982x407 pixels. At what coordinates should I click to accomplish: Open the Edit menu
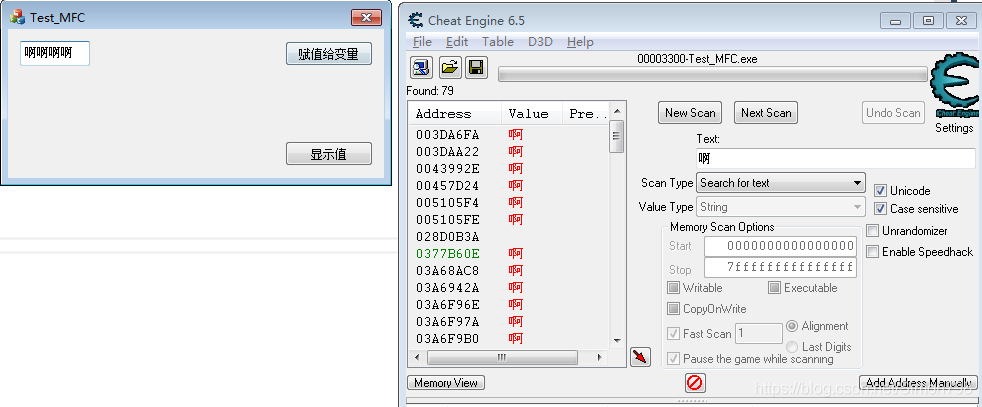[457, 42]
